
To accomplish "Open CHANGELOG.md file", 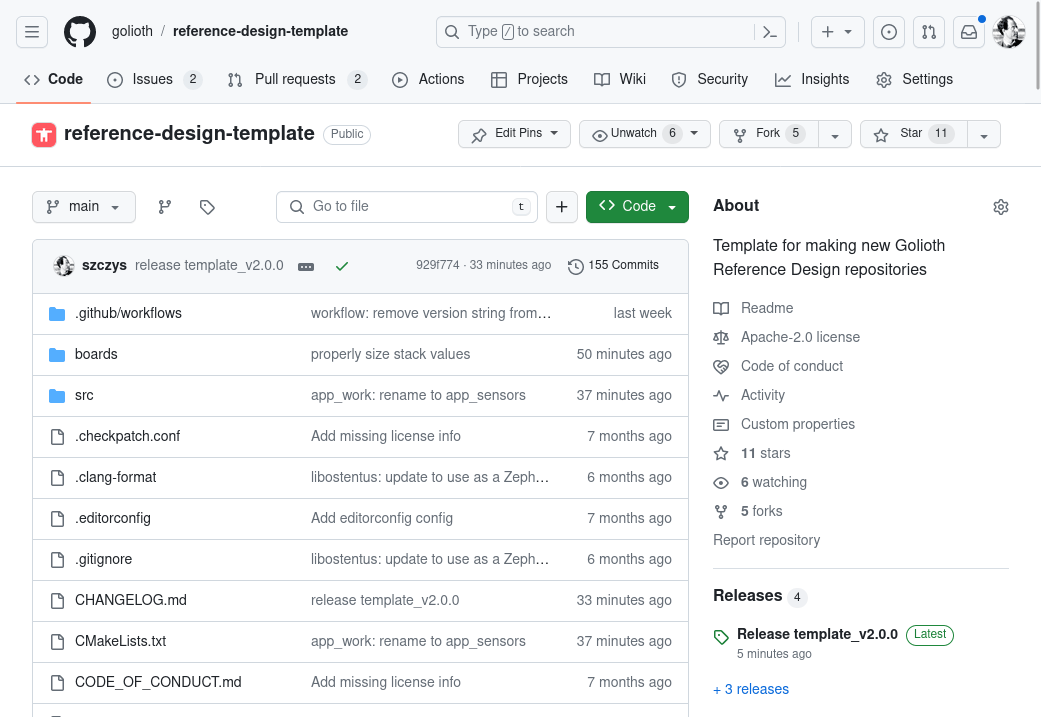I will tap(131, 600).
